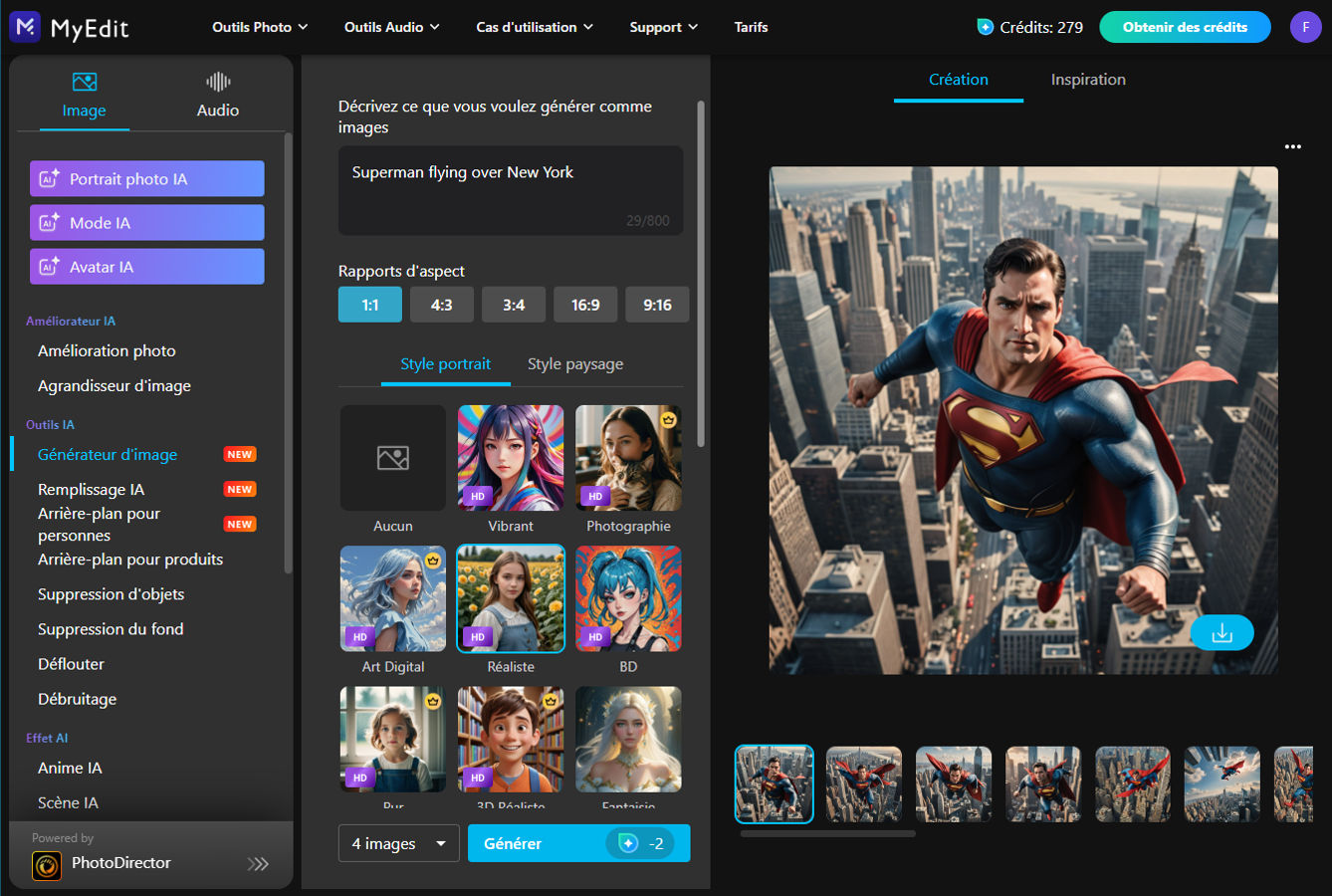Open Outils Audio dropdown menu
The image size is (1332, 896).
pos(392,27)
